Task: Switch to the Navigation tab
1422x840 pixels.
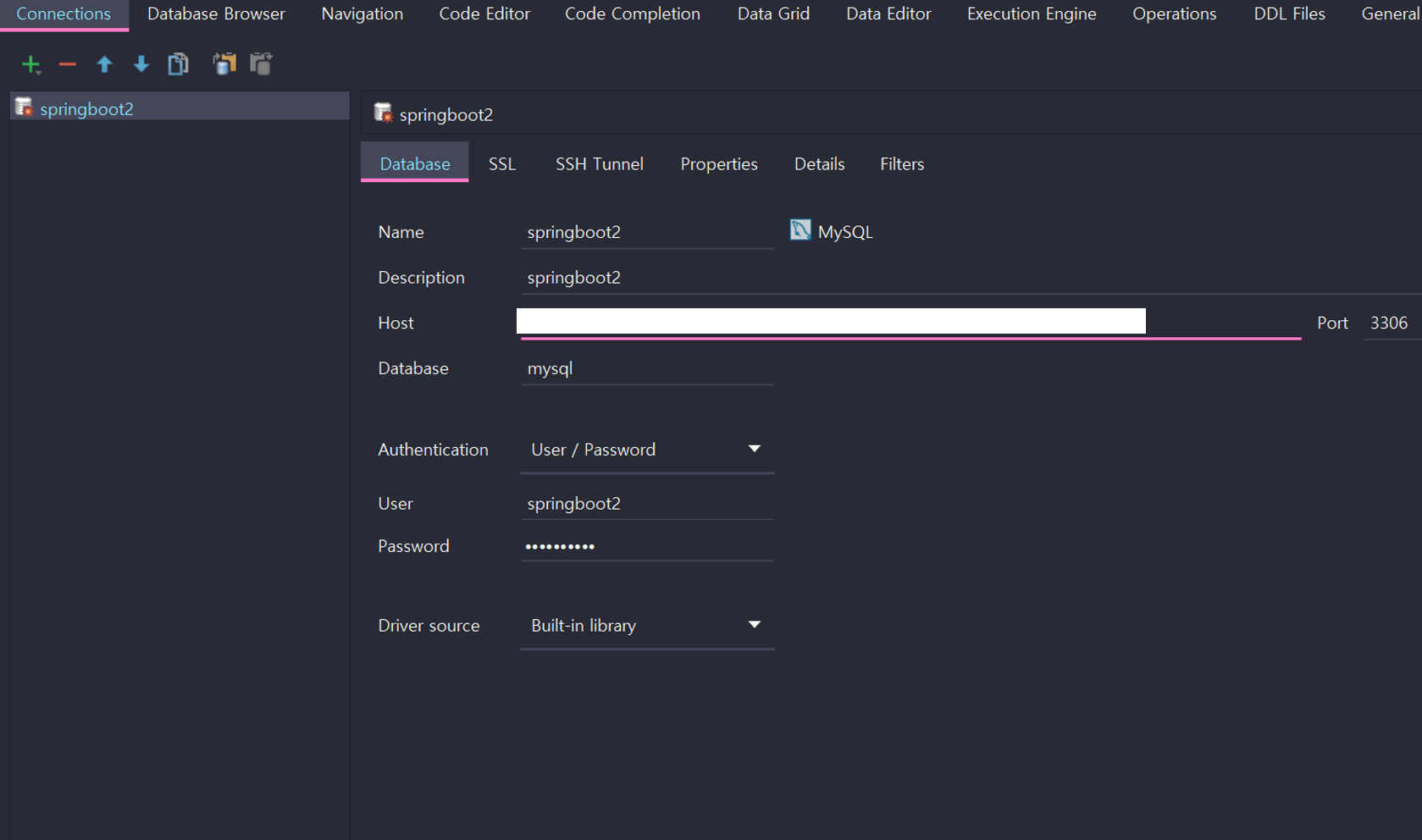Action: [x=362, y=14]
